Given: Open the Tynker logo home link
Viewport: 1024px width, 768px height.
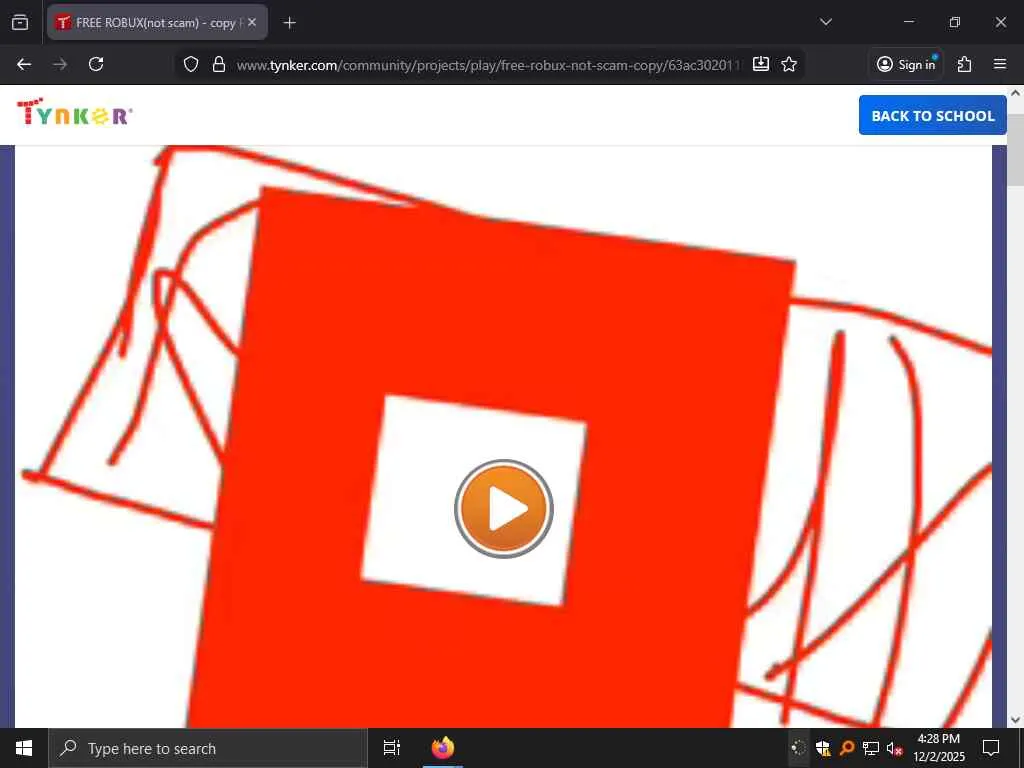Looking at the screenshot, I should tap(74, 112).
